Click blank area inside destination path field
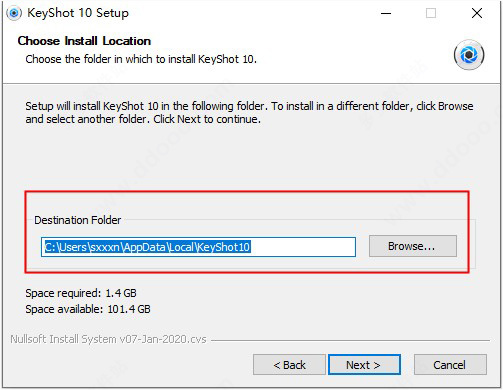The width and height of the screenshot is (503, 390). 303,247
